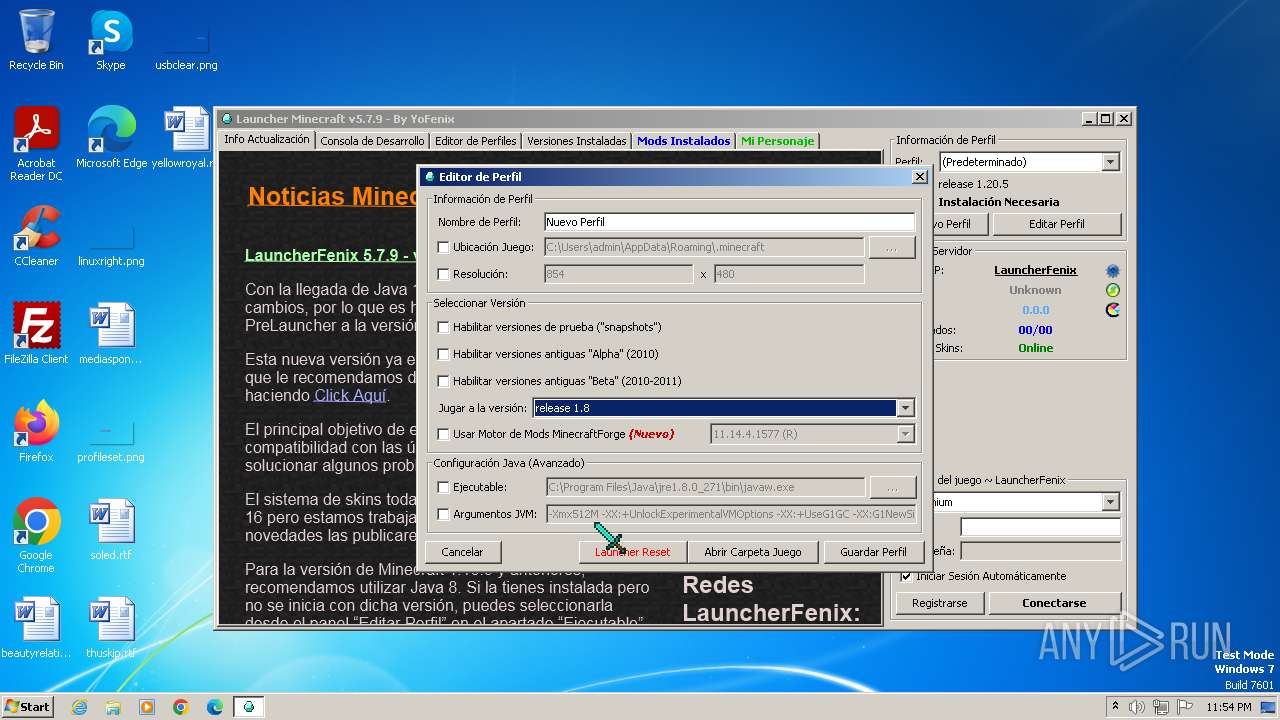
Task: Open Microsoft Edge desktop shortcut
Action: [111, 138]
